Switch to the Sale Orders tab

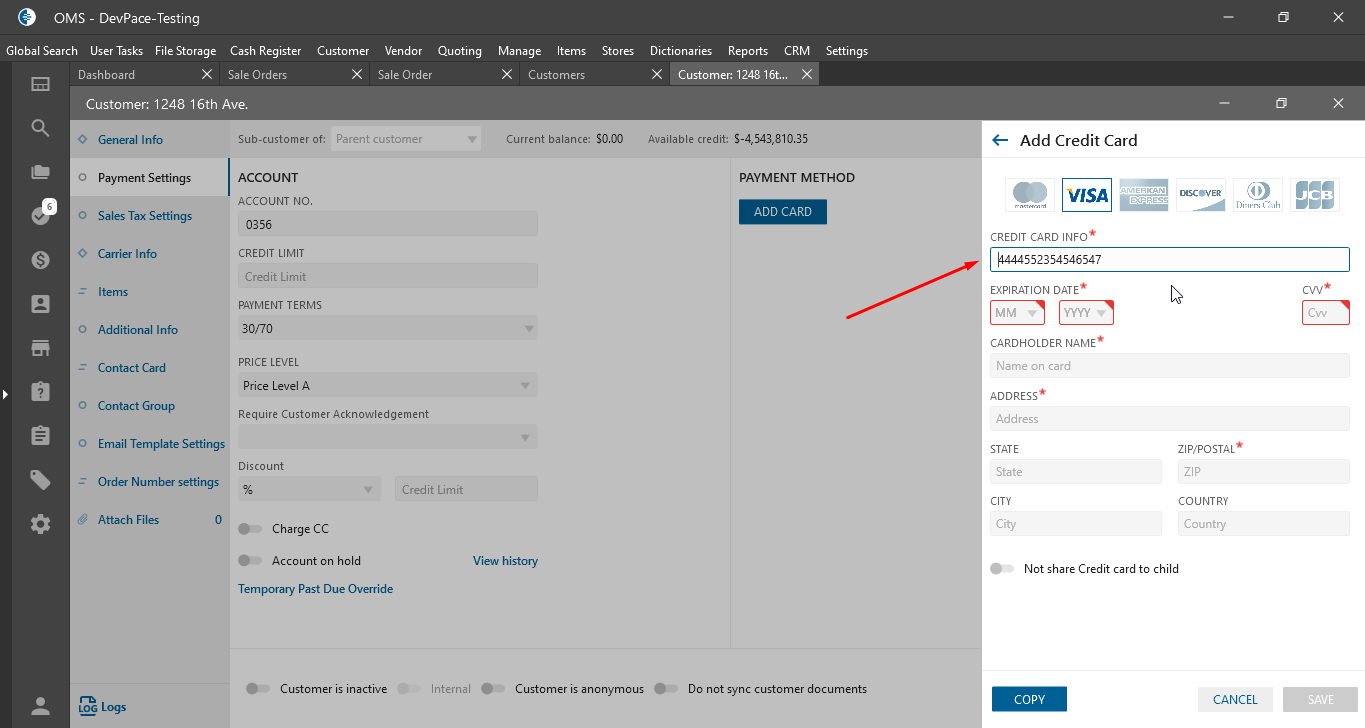257,75
